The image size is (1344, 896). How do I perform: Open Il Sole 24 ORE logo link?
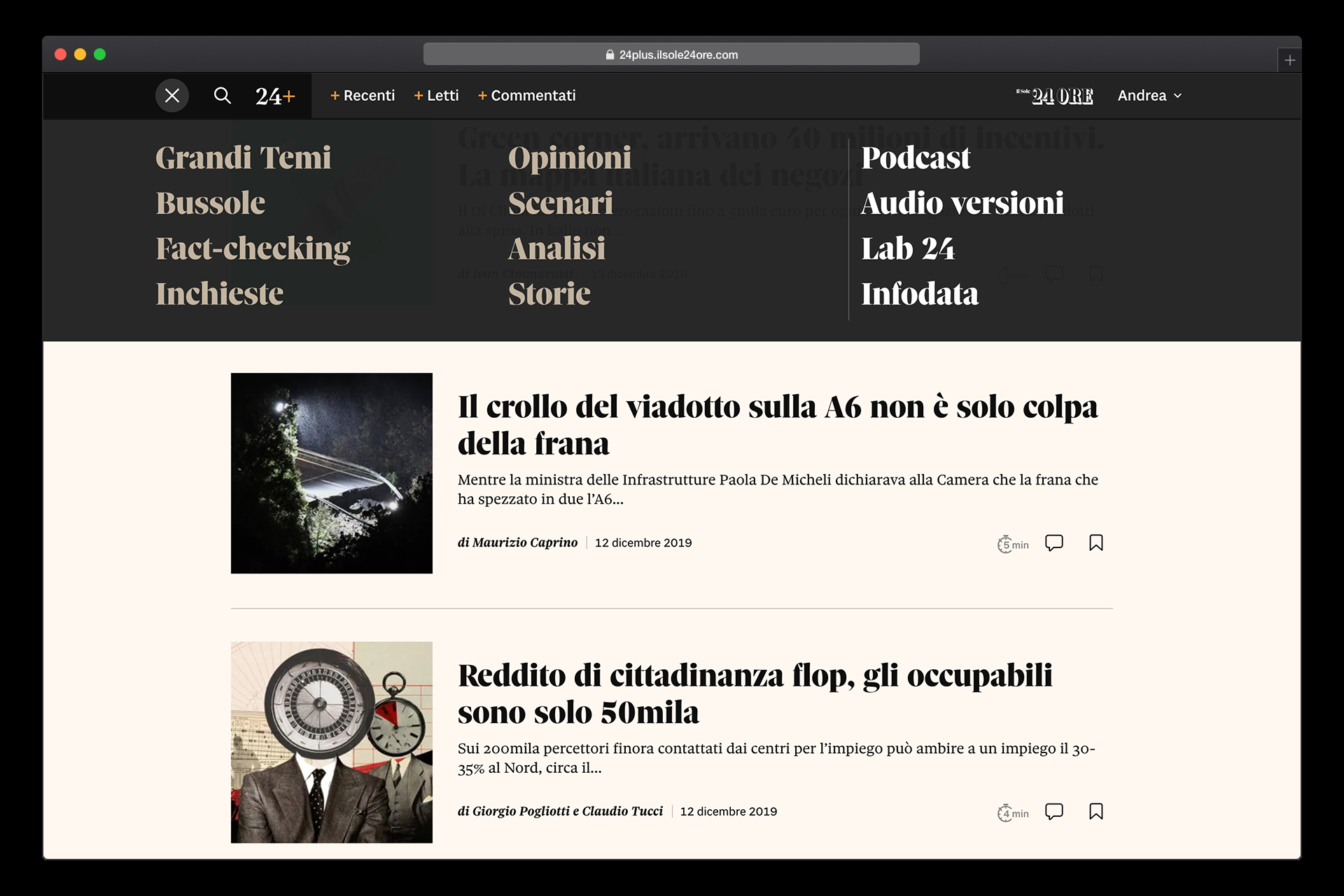tap(1055, 96)
